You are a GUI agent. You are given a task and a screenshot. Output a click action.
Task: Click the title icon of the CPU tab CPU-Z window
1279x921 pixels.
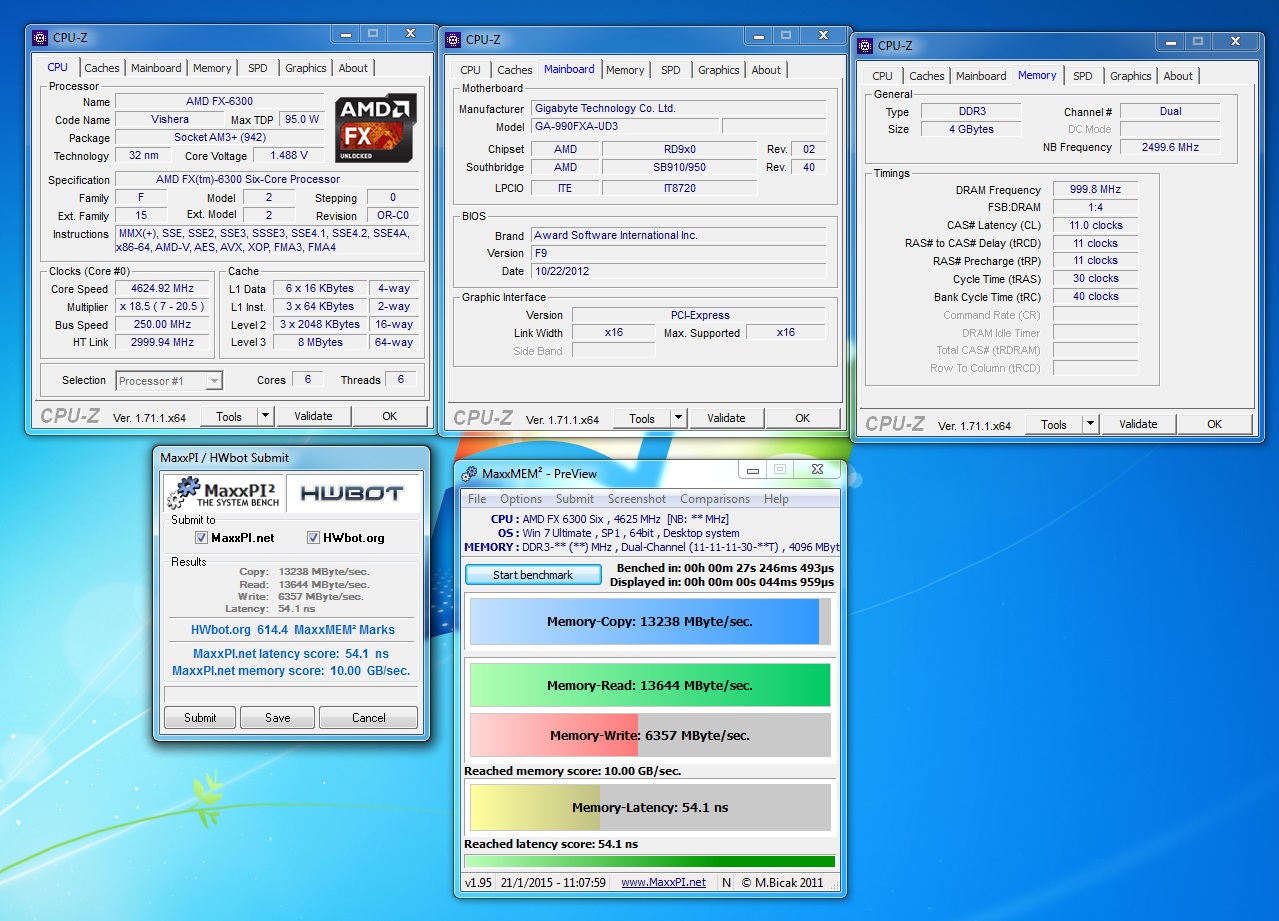pos(40,38)
